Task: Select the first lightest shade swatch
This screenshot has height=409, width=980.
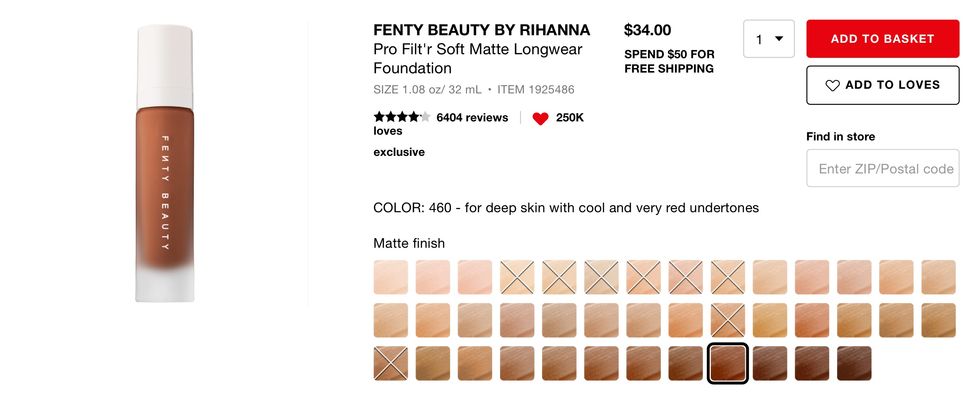Action: tap(390, 277)
